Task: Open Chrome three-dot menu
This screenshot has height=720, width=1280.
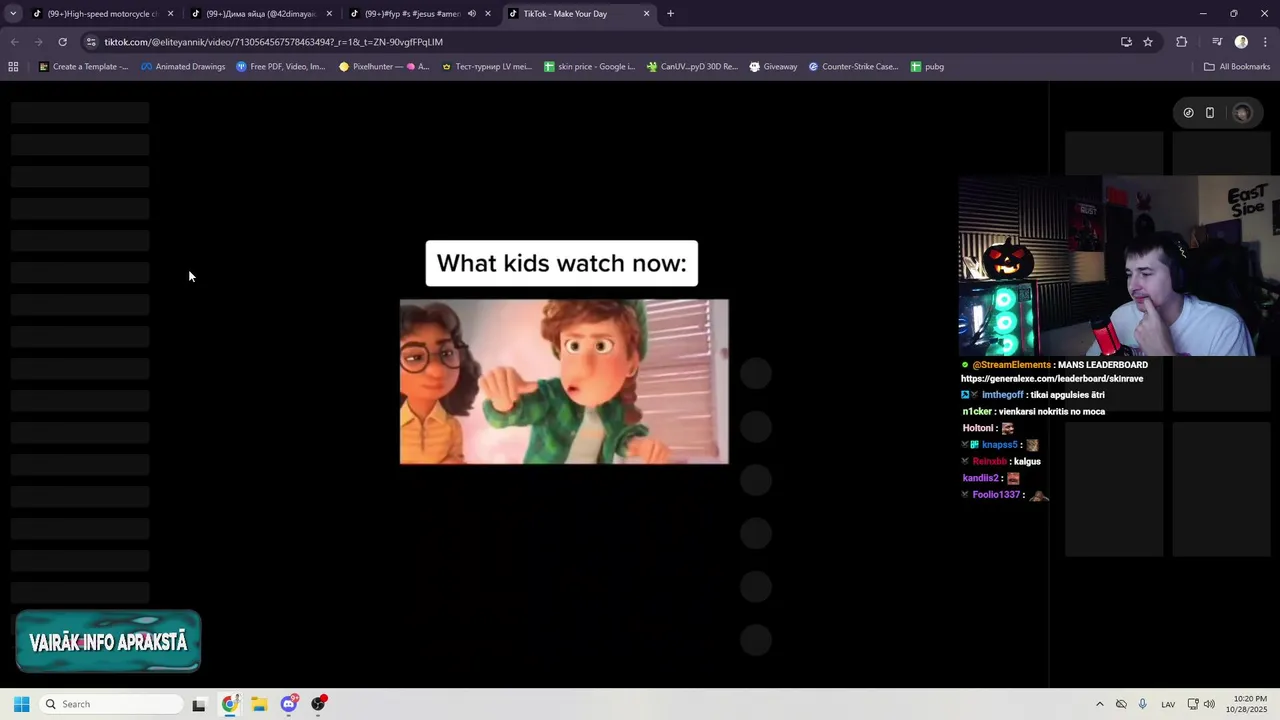Action: 1265,42
